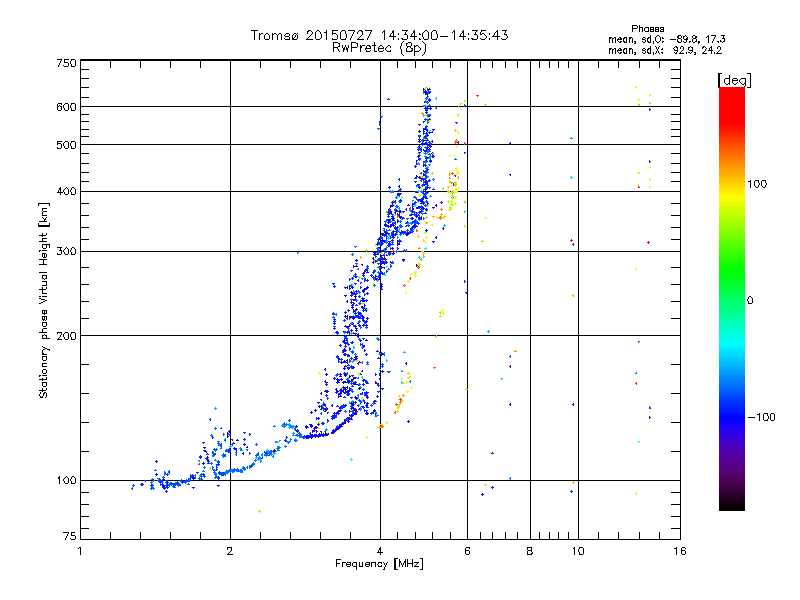The image size is (800, 600).
Task: Select the "mean, sd,O: -89.8, 17.3" line
Action: click(x=666, y=39)
